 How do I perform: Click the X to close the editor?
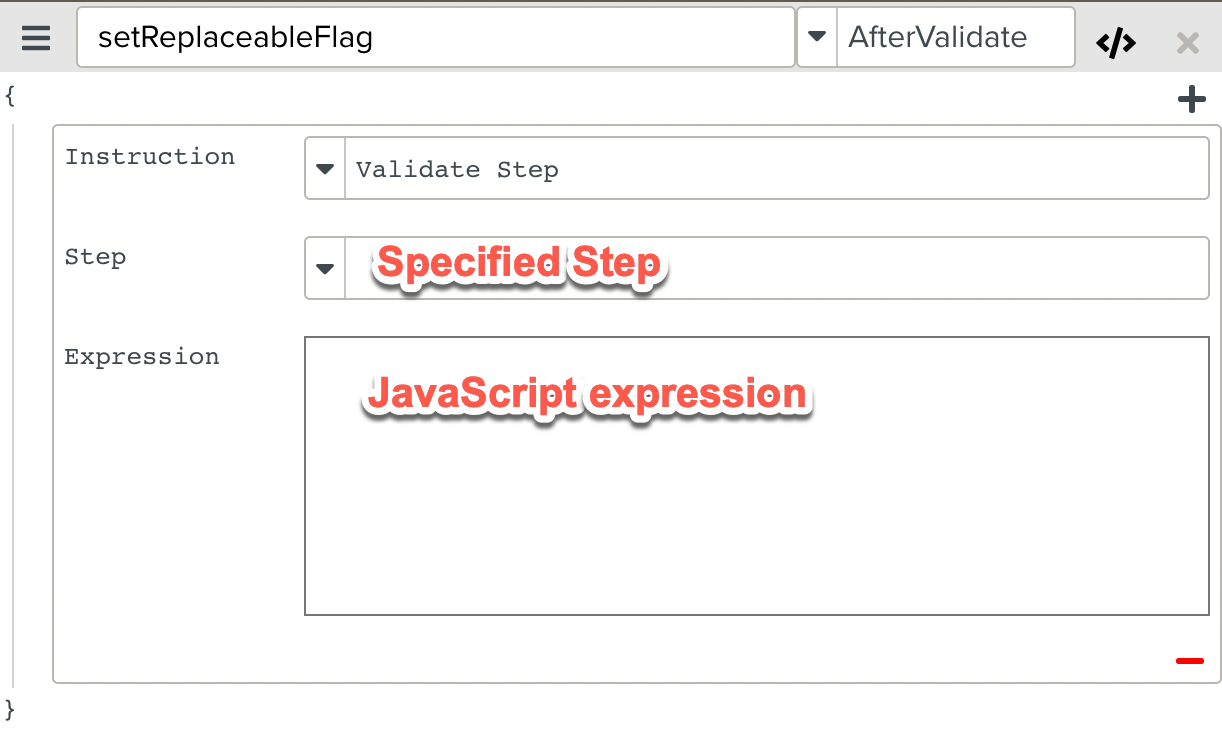coord(1187,42)
